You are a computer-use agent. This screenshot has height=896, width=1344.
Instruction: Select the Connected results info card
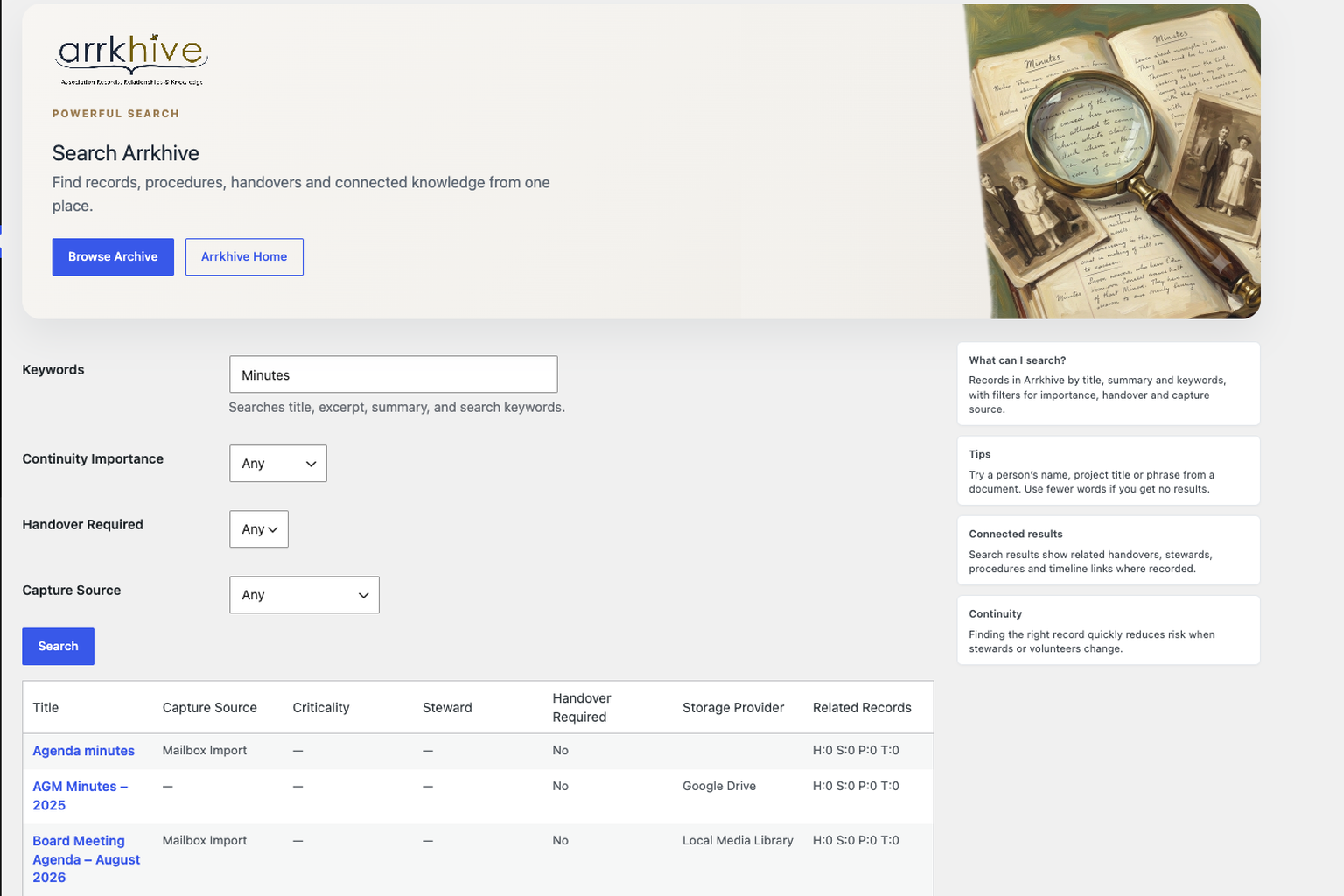pyautogui.click(x=1109, y=550)
